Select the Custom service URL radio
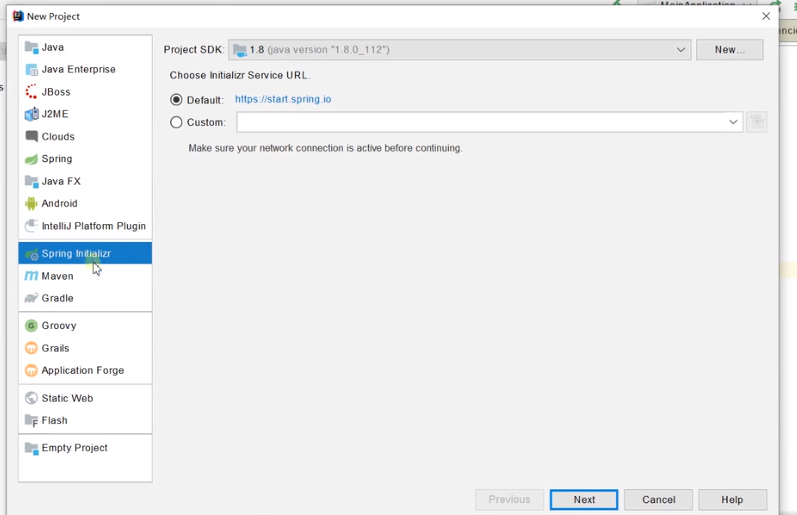This screenshot has width=797, height=515. coord(176,122)
